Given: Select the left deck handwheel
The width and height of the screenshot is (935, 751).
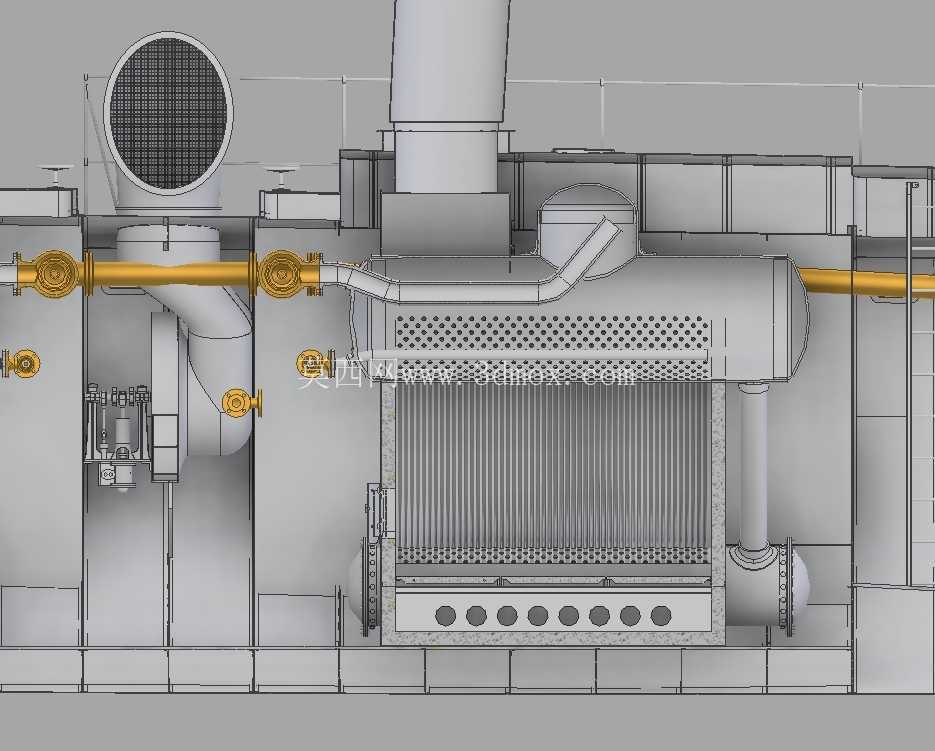Looking at the screenshot, I should point(54,176).
